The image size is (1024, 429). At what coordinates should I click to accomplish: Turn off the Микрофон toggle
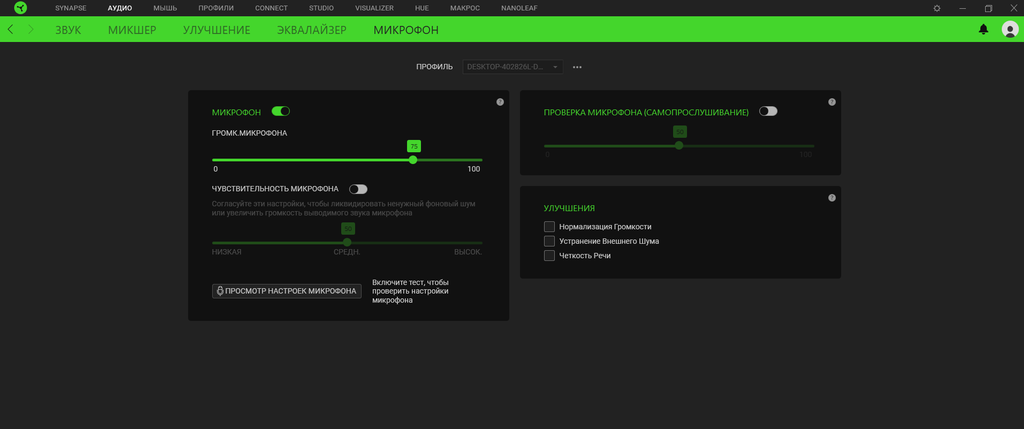(281, 111)
